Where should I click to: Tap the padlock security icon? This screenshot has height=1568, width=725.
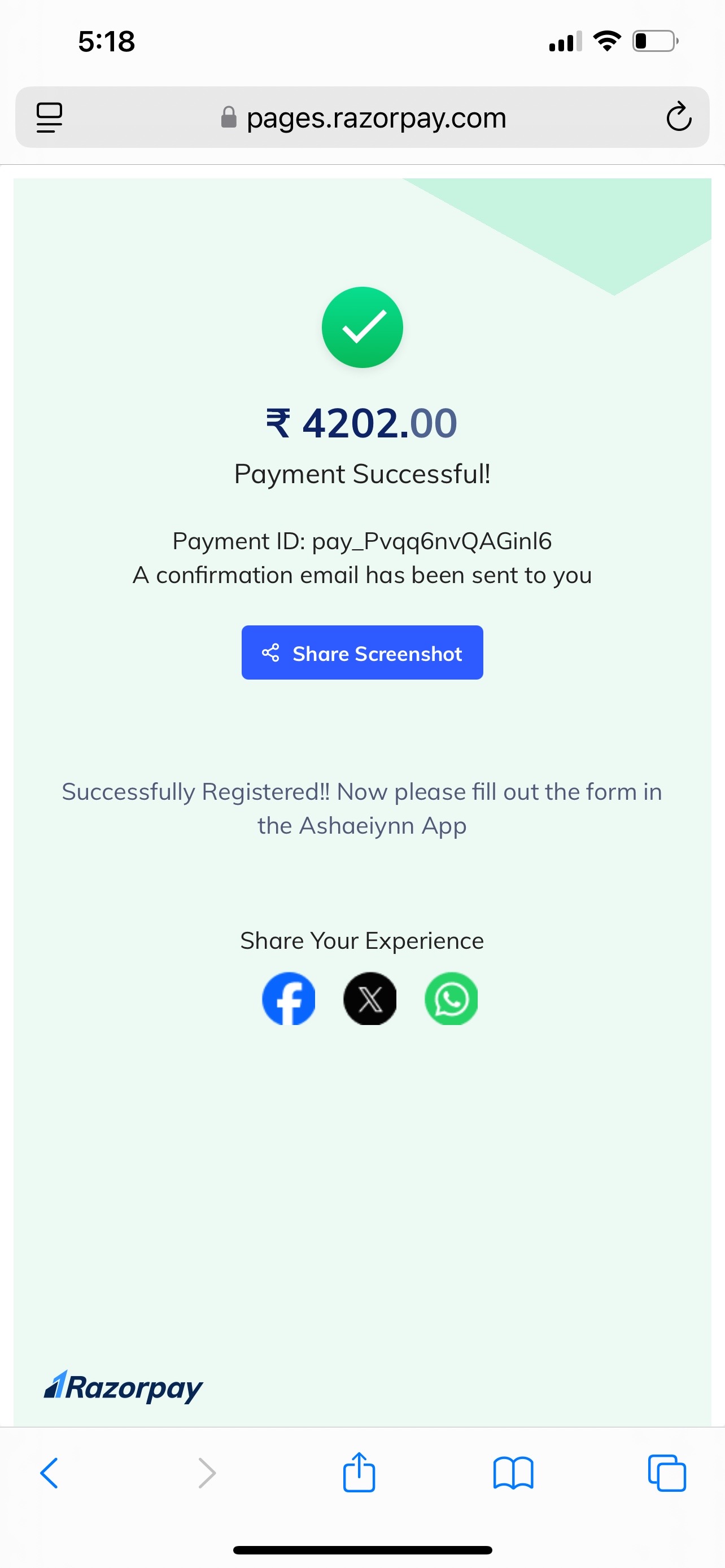click(228, 117)
